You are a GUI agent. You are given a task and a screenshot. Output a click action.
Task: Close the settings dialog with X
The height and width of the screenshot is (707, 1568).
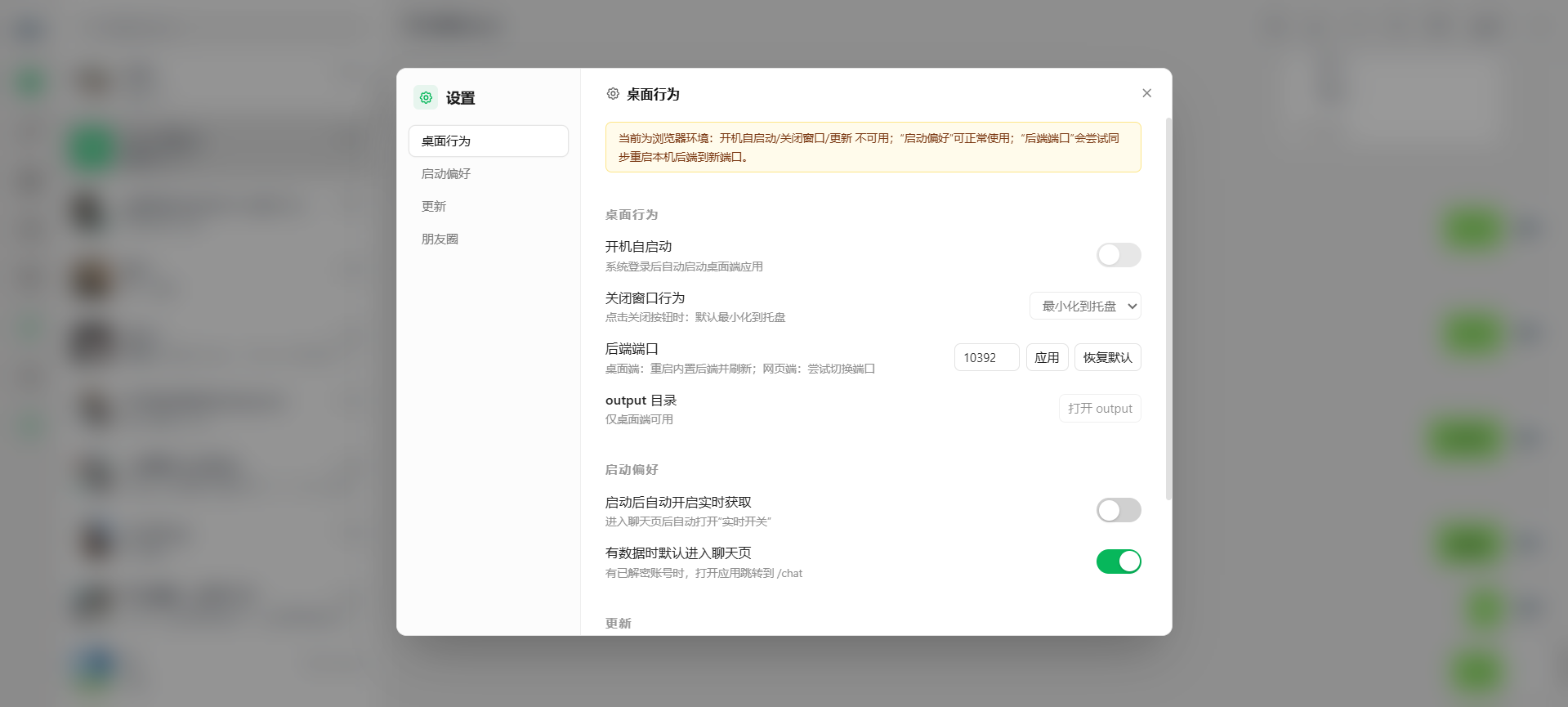click(x=1146, y=93)
